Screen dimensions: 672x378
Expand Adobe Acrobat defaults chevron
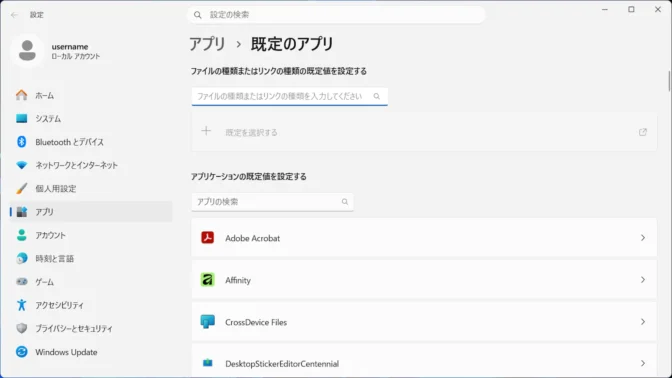point(643,237)
